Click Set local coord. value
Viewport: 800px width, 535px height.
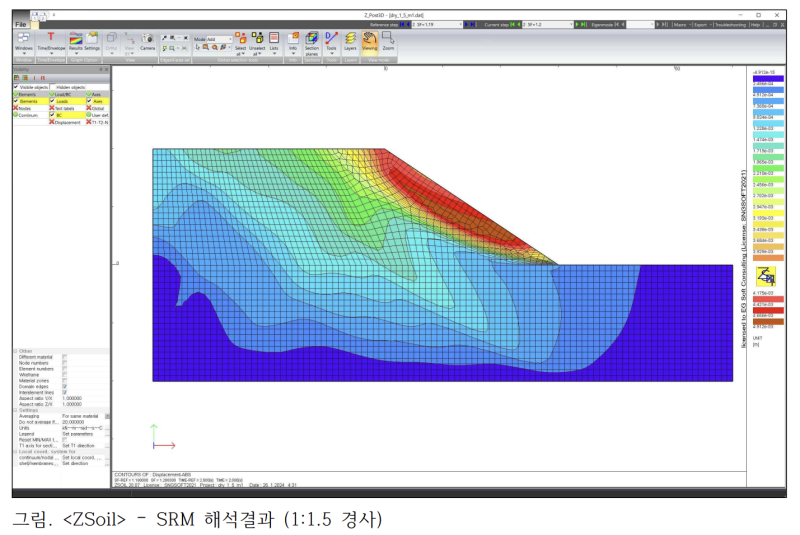(82, 457)
